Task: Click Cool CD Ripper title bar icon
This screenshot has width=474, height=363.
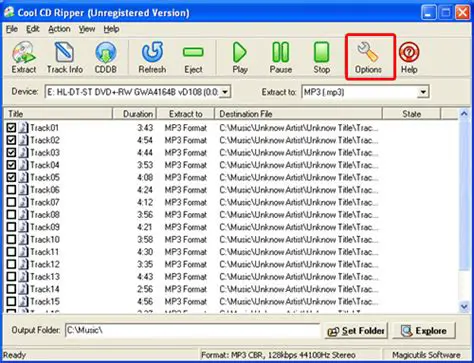Action: click(x=9, y=12)
